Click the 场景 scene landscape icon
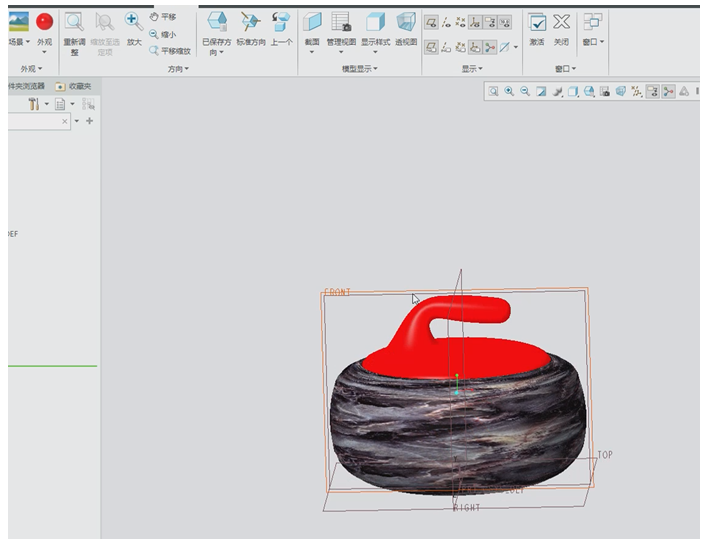Screen dimensions: 705x546 (x=18, y=22)
